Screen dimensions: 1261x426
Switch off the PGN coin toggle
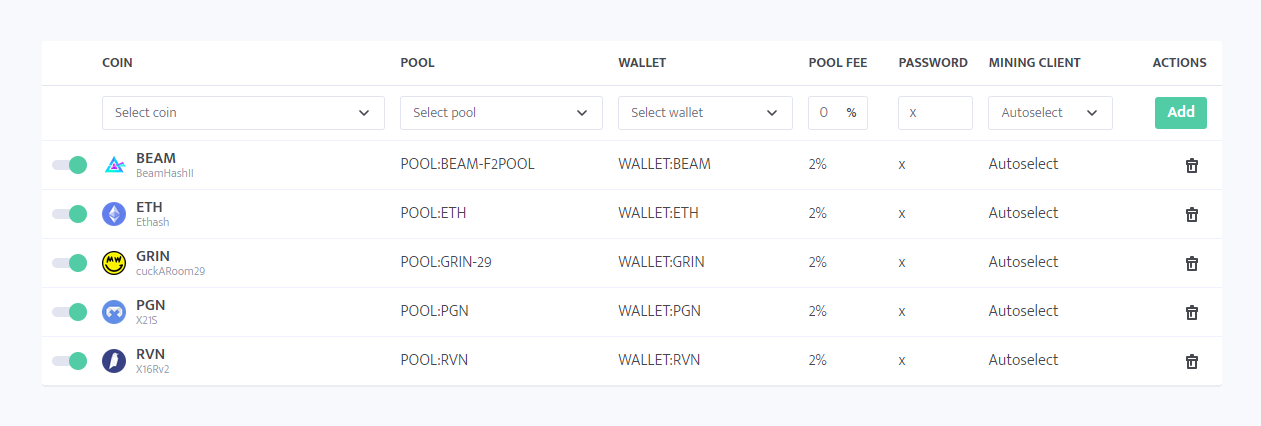[x=70, y=312]
